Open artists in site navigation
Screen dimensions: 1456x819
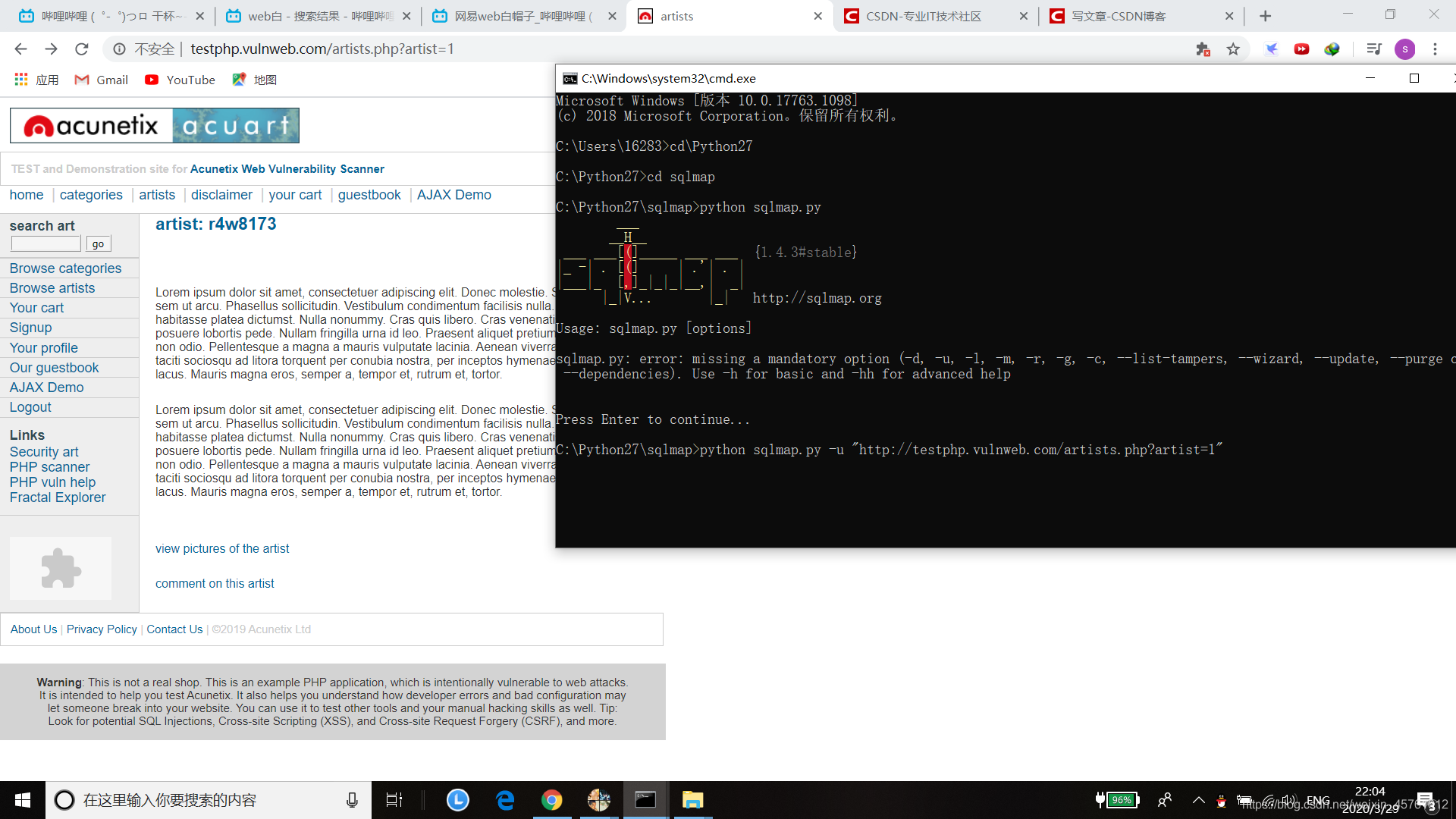[157, 195]
